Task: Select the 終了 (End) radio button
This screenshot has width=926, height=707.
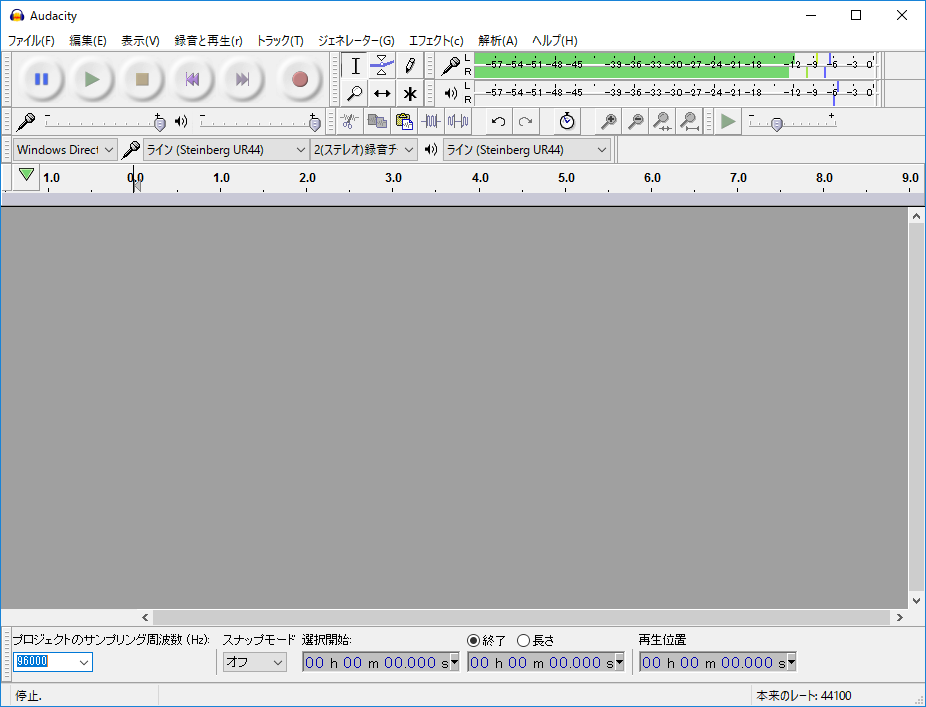Action: coord(473,640)
